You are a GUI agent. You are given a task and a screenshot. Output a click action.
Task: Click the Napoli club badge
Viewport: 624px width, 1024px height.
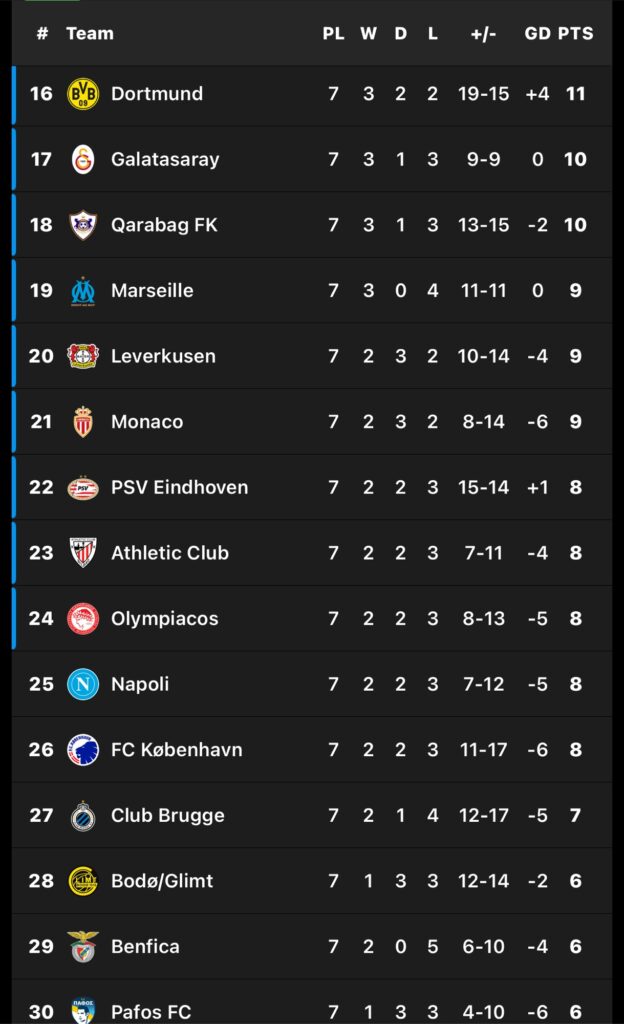click(x=83, y=684)
